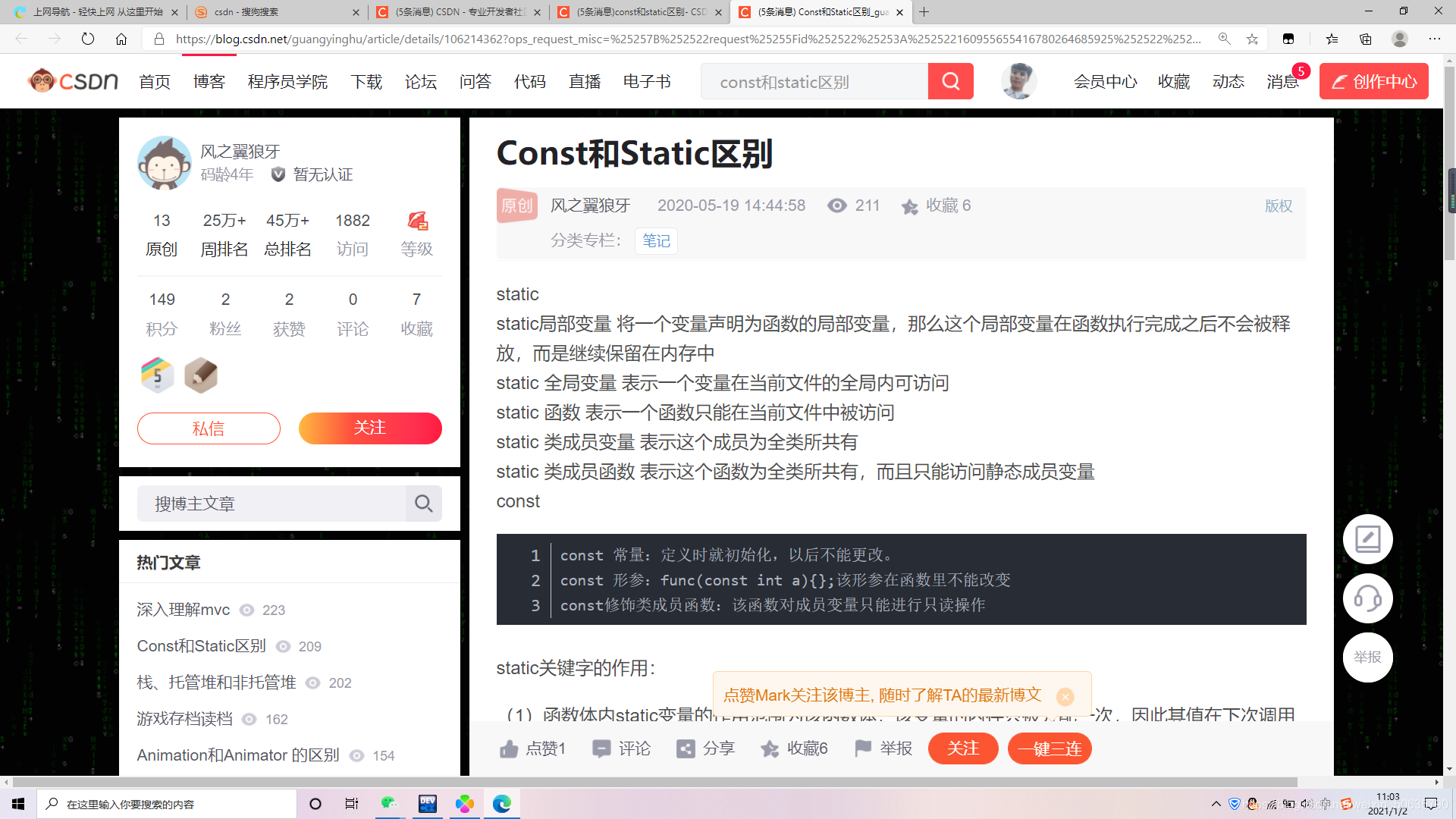Click the 创作中心 button
The image size is (1456, 819).
pyautogui.click(x=1373, y=81)
